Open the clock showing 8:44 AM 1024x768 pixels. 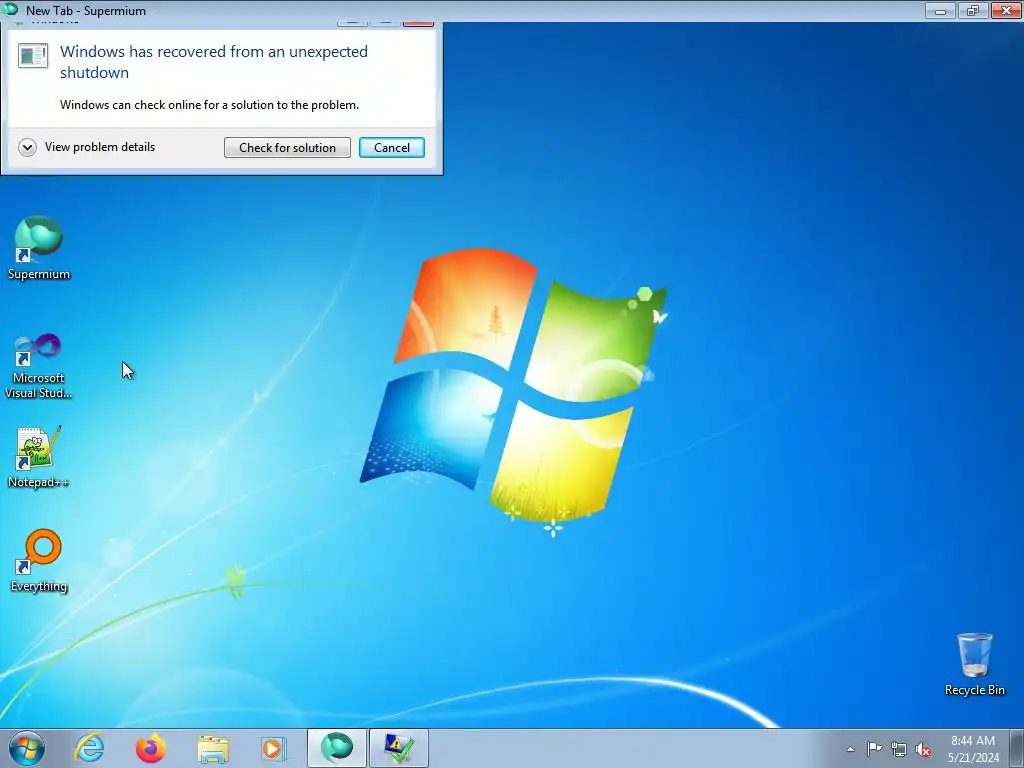tap(973, 748)
